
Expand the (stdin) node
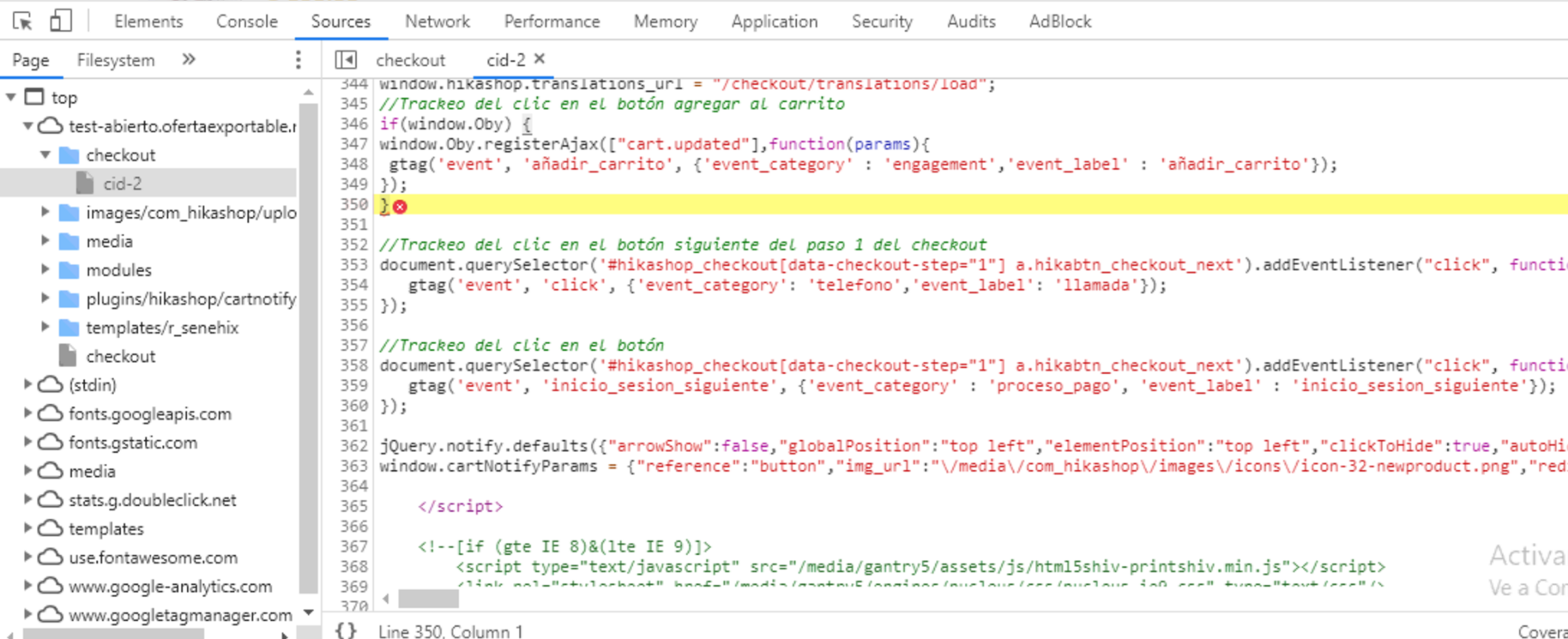click(28, 384)
